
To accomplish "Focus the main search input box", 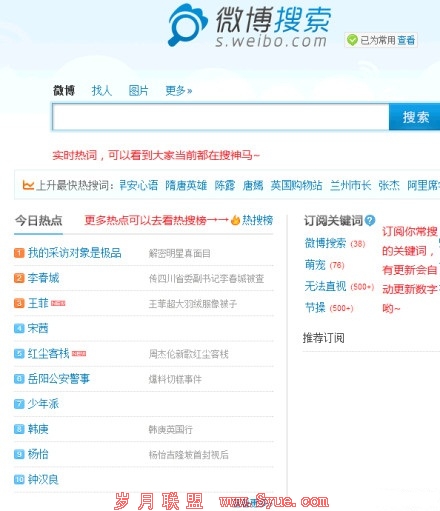I will point(221,117).
